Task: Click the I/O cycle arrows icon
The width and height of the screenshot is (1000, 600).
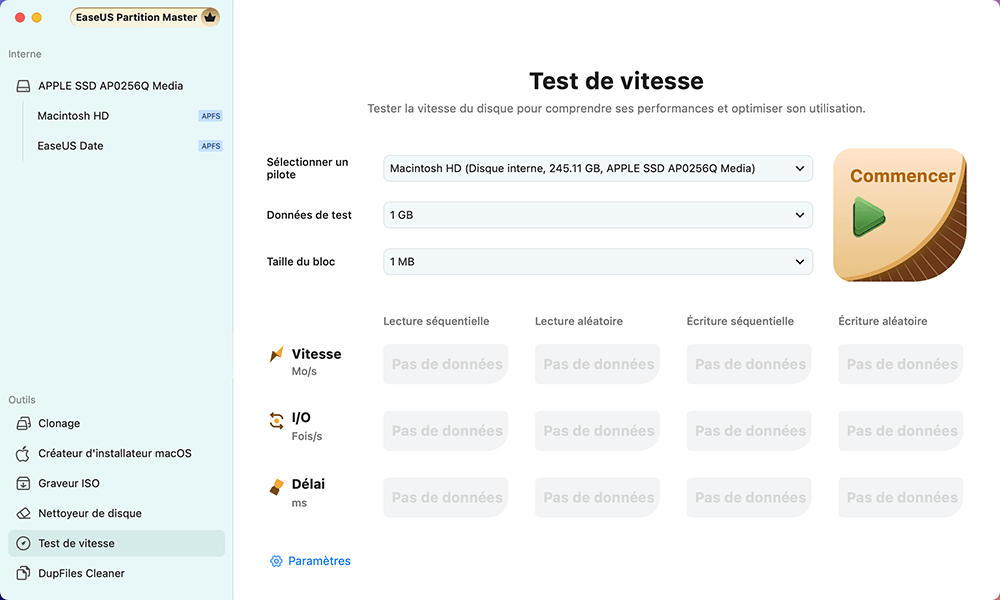Action: 276,420
